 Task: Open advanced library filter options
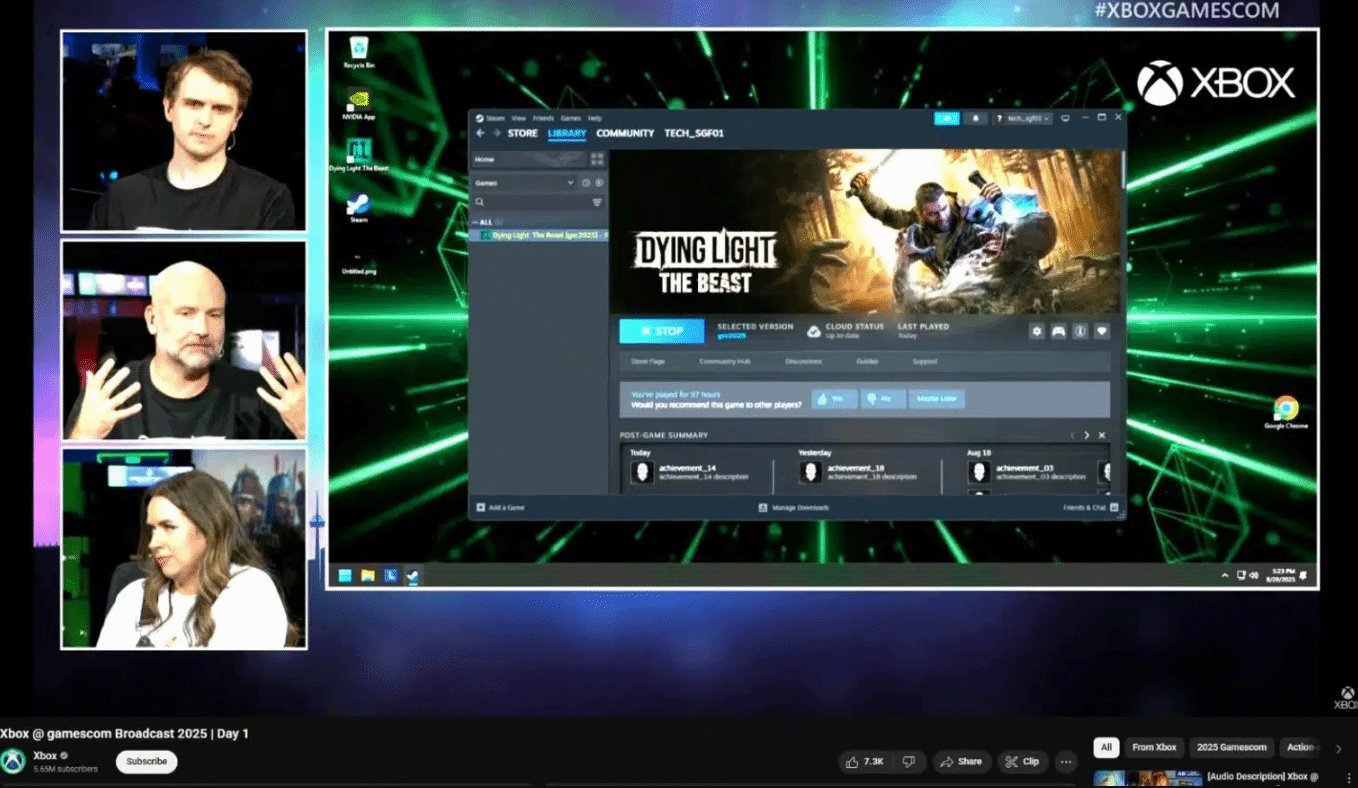598,202
